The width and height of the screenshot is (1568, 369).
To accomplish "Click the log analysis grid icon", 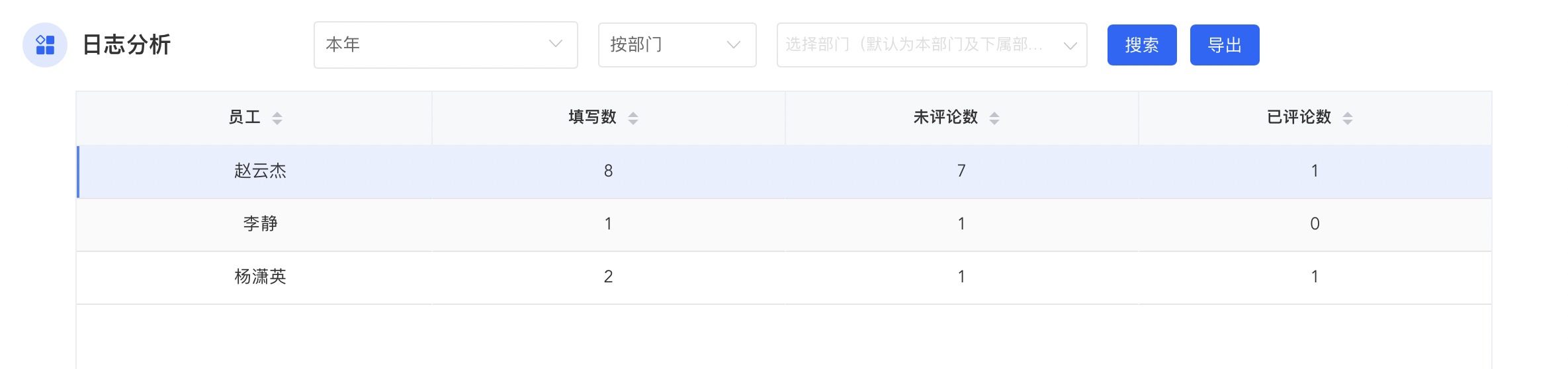I will coord(45,45).
